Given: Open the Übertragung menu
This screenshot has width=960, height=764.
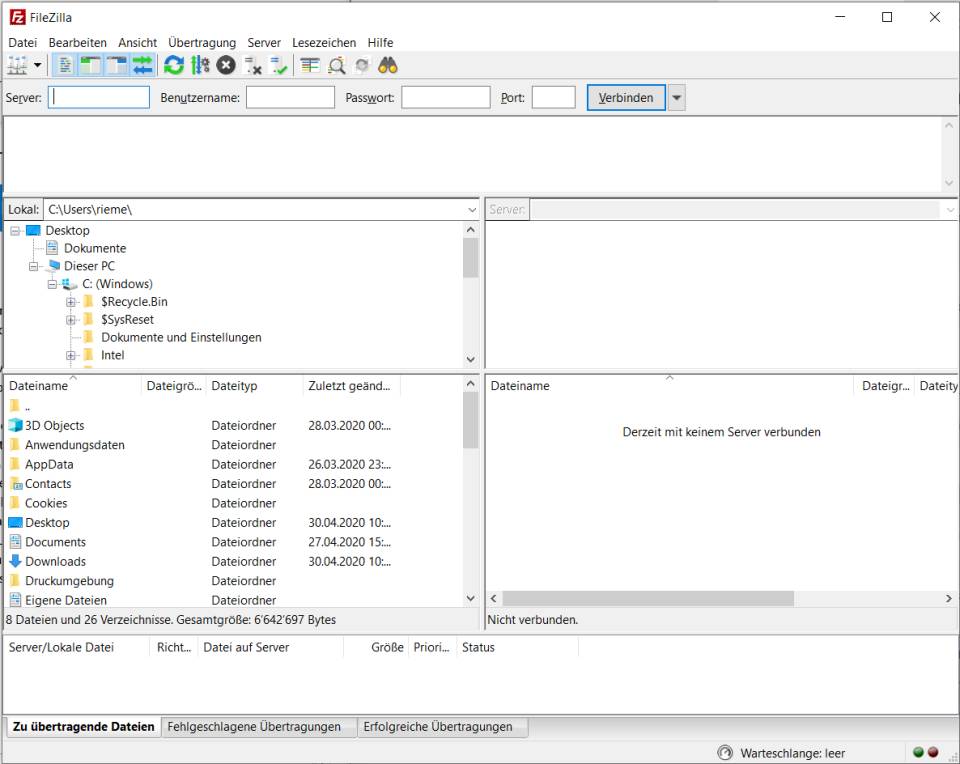Looking at the screenshot, I should point(202,43).
